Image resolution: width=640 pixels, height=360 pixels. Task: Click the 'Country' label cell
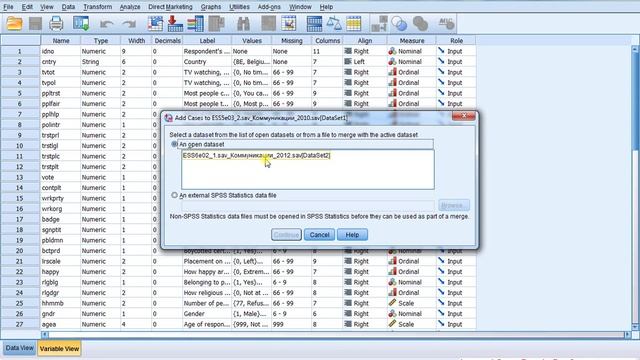point(207,62)
